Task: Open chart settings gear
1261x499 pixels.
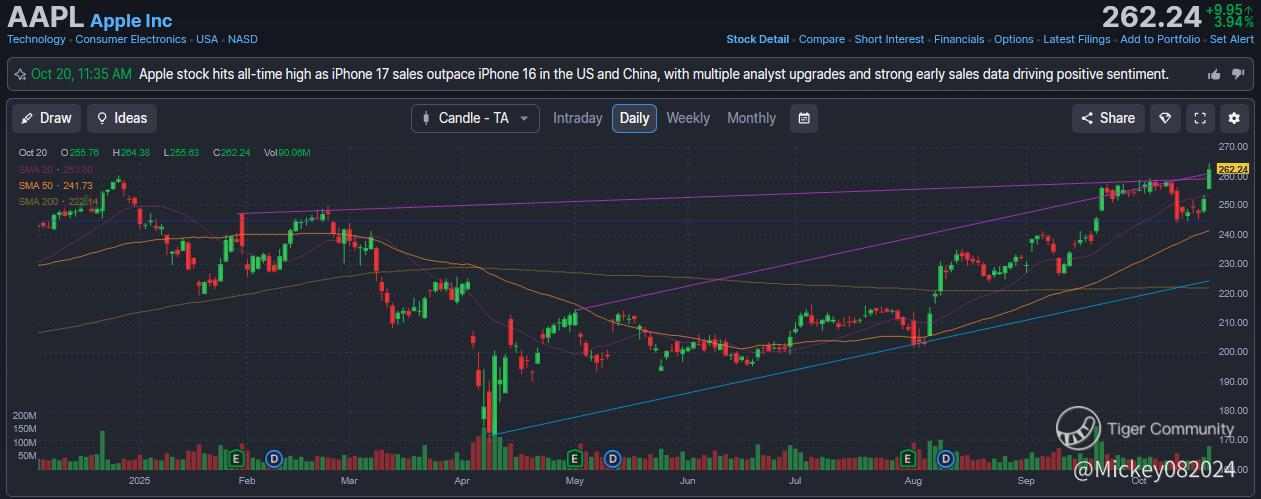Action: [1234, 118]
